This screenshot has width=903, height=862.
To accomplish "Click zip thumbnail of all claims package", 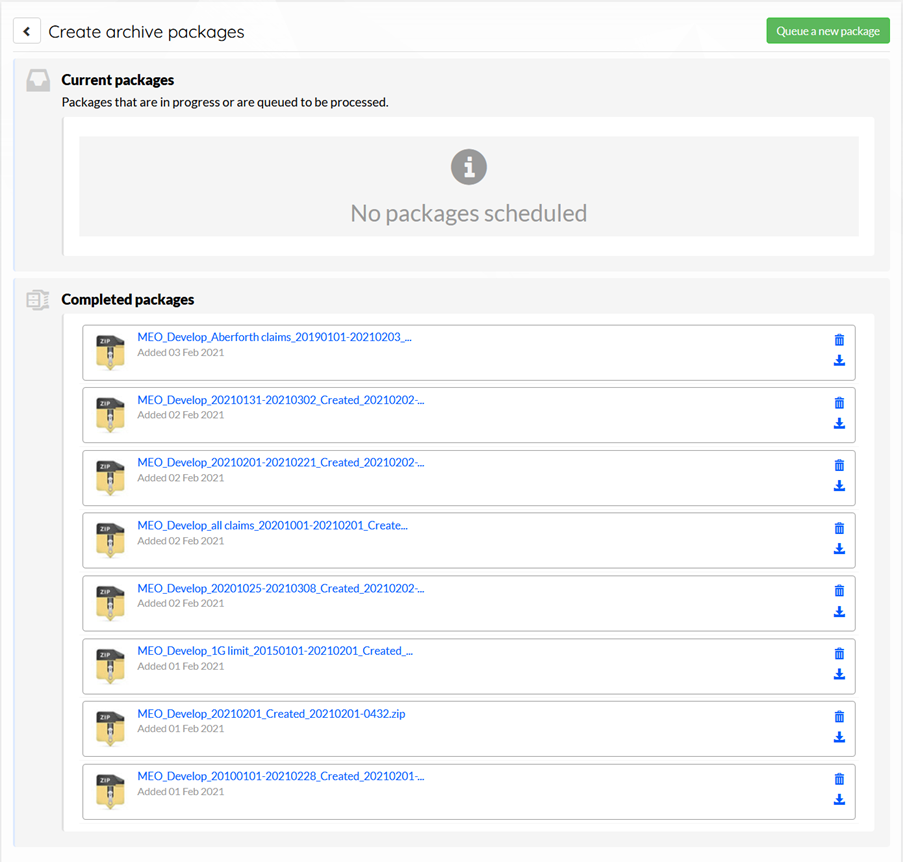I will click(110, 540).
